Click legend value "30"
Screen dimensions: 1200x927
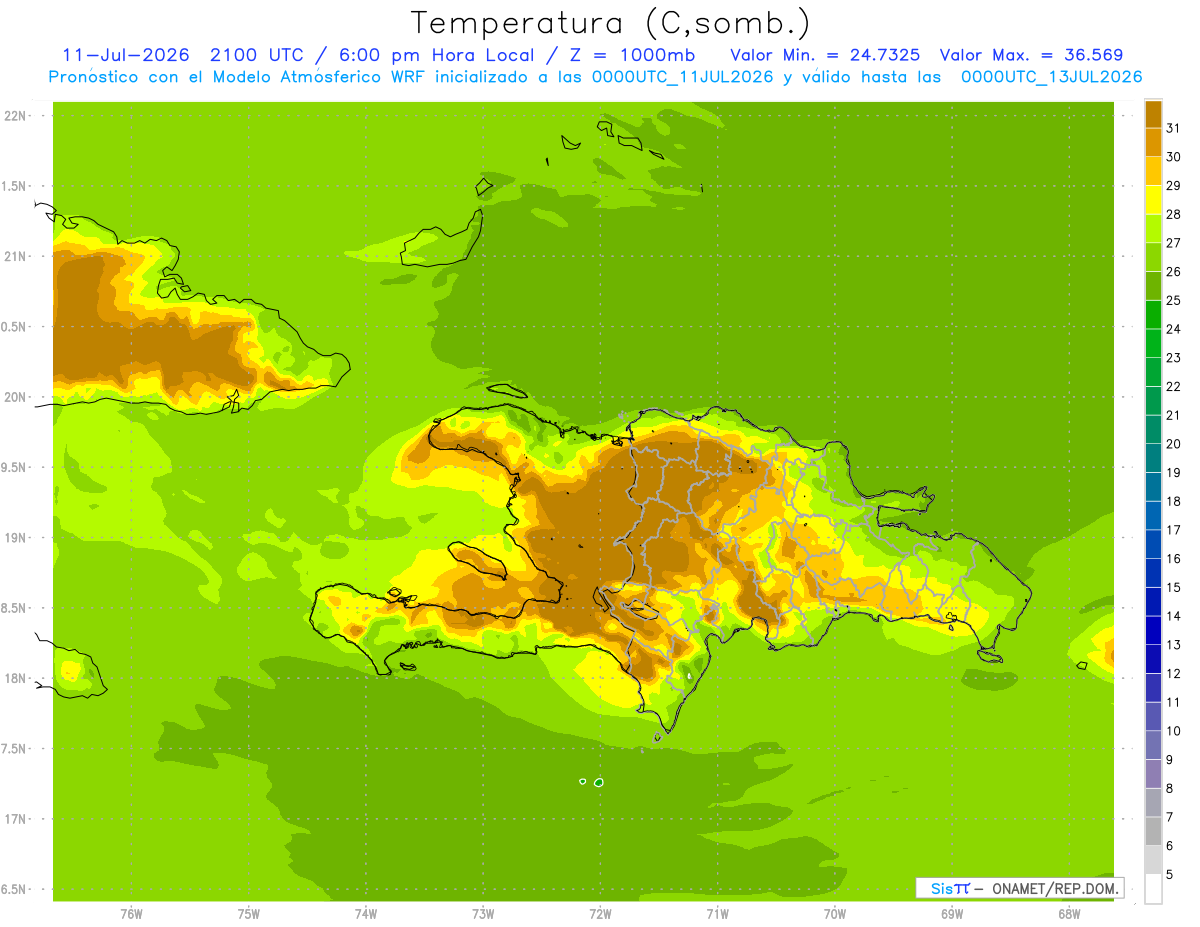pyautogui.click(x=1173, y=157)
